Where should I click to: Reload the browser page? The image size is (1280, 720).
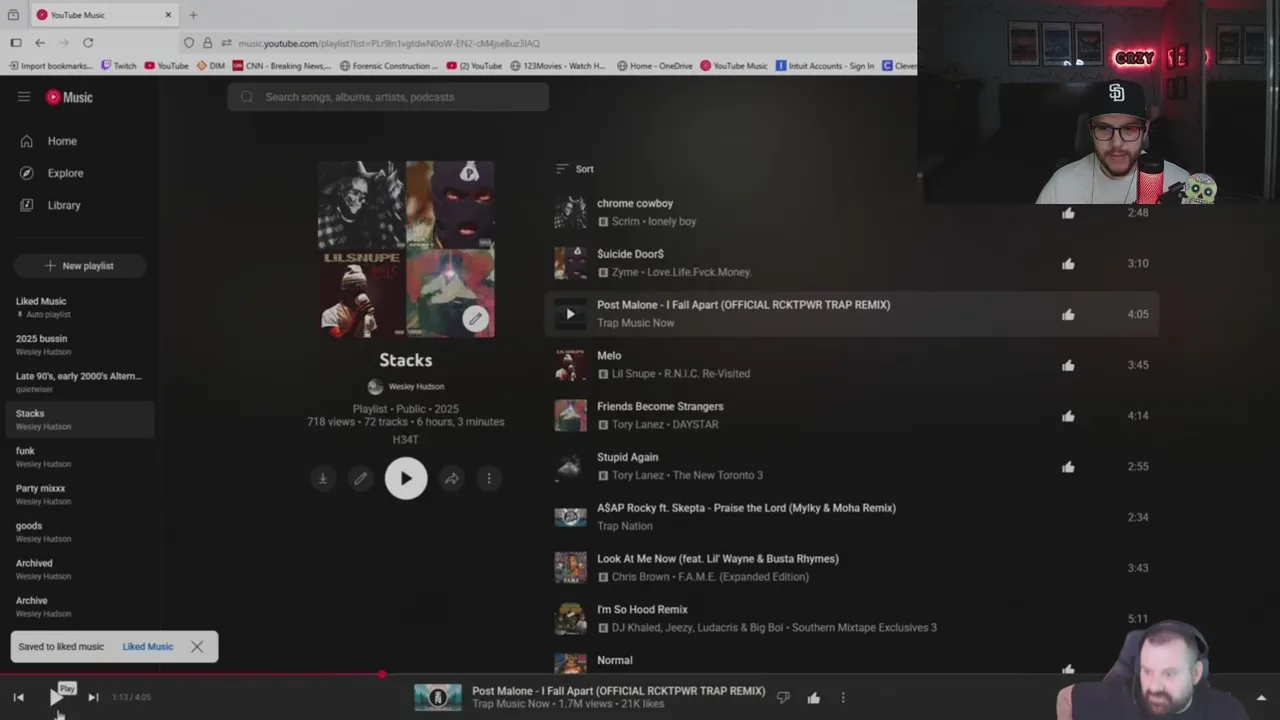(88, 43)
